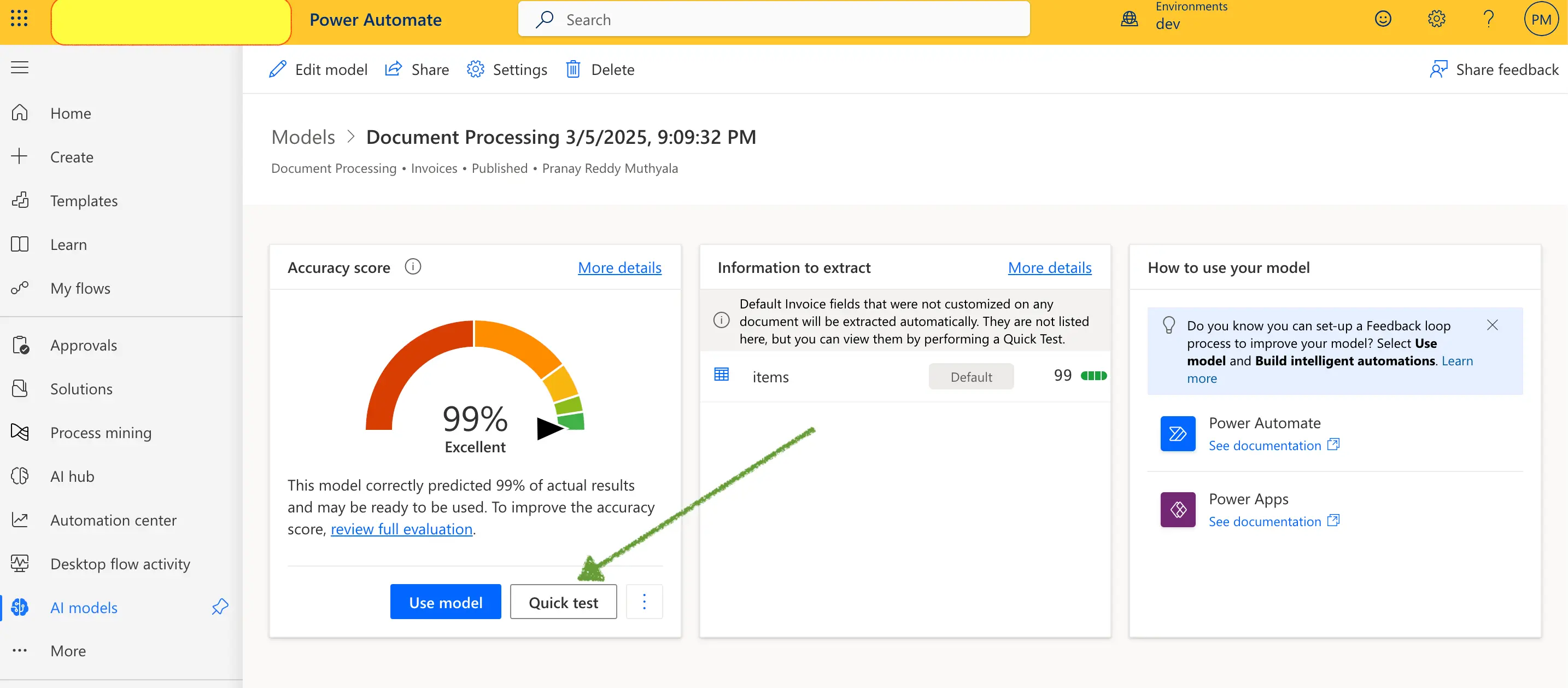Click the Power Apps tile icon
This screenshot has width=1568, height=688.
(x=1178, y=510)
